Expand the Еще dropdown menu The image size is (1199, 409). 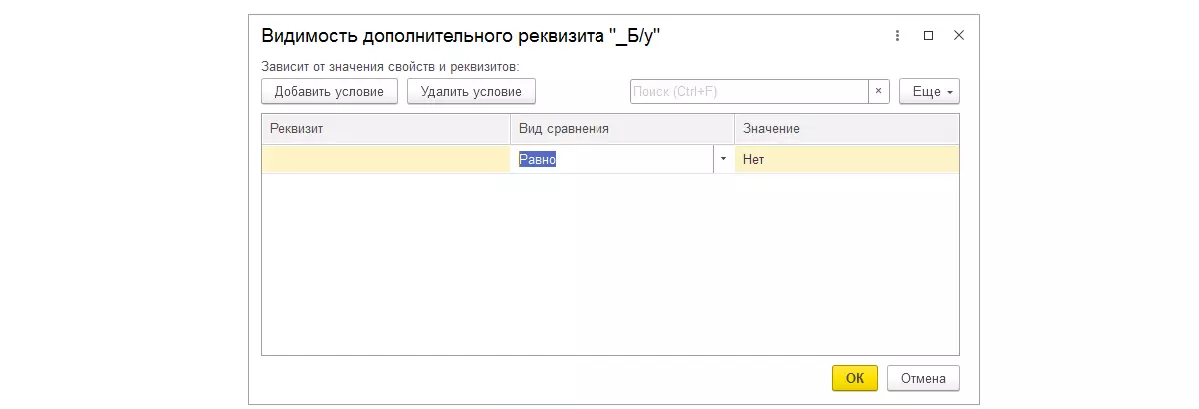click(929, 91)
